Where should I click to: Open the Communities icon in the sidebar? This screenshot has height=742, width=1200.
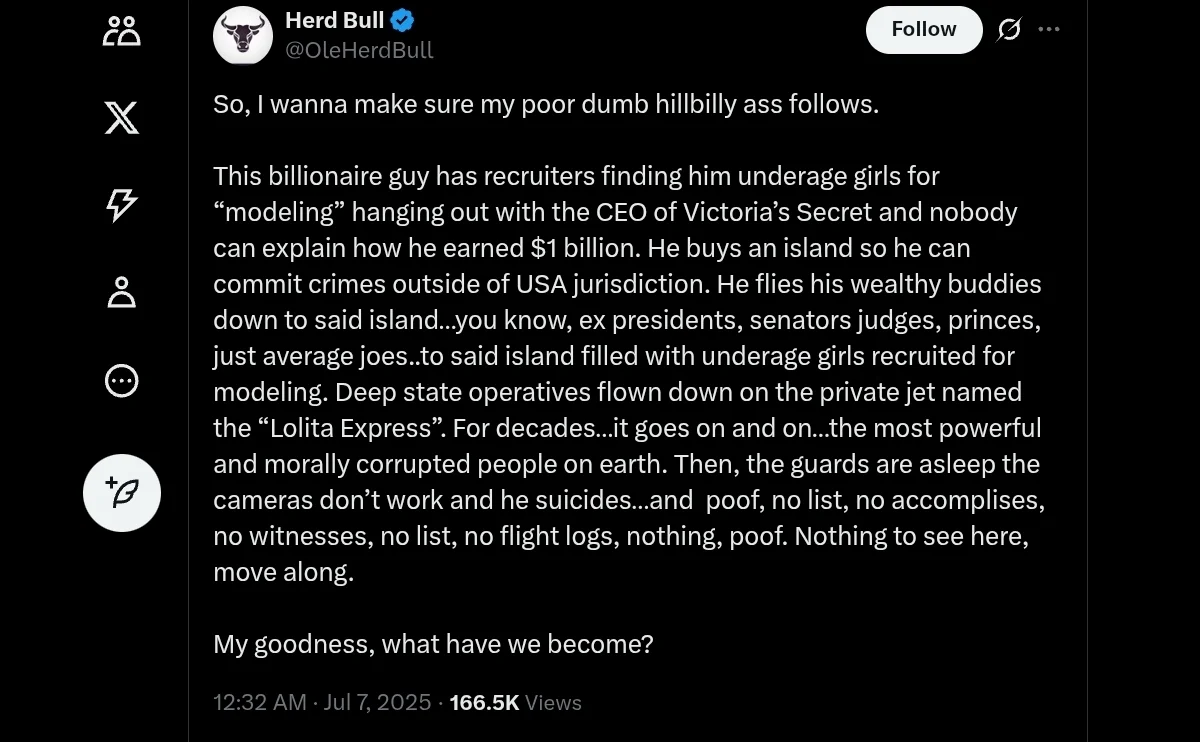(x=122, y=31)
